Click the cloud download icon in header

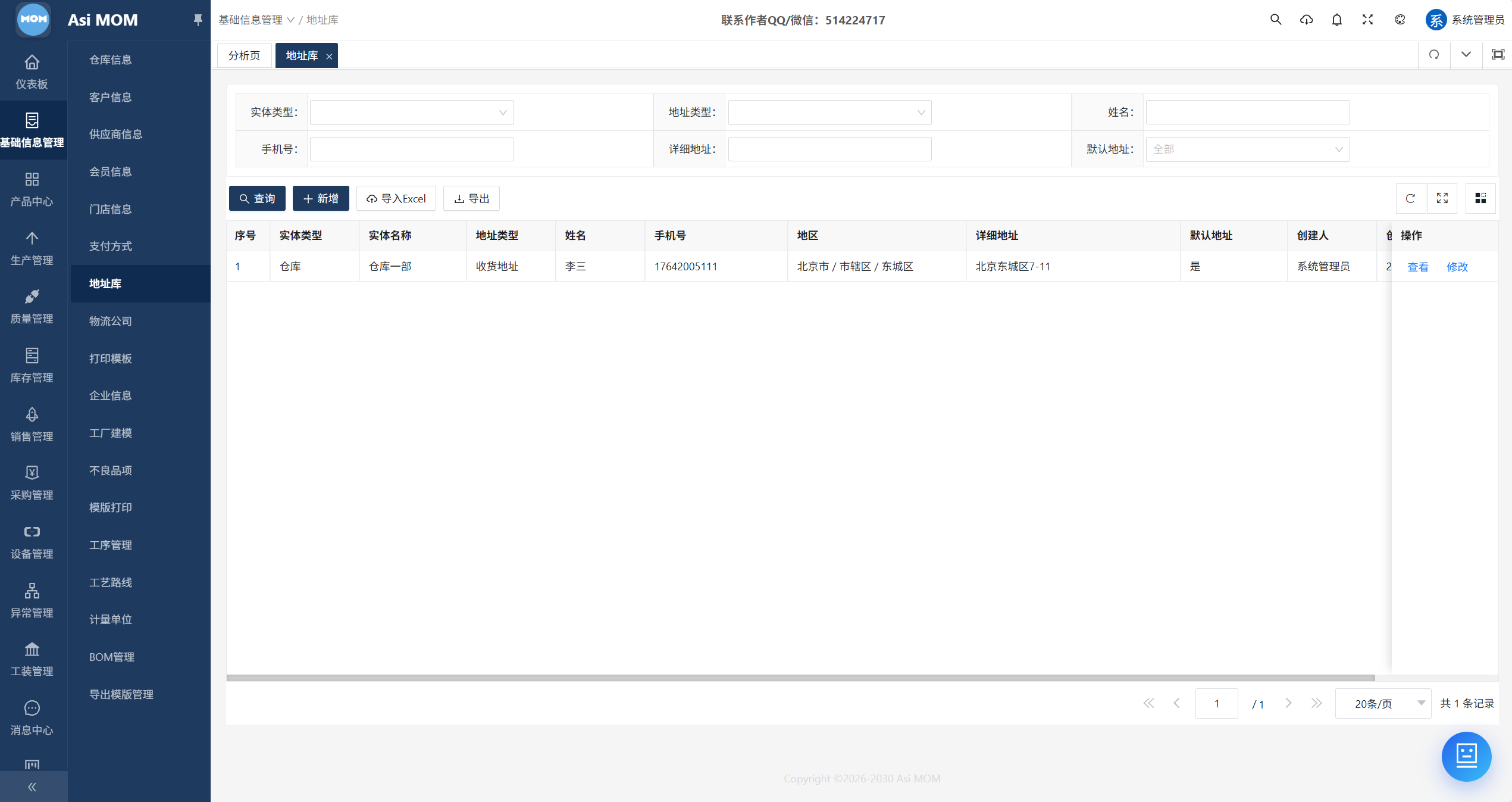point(1306,20)
